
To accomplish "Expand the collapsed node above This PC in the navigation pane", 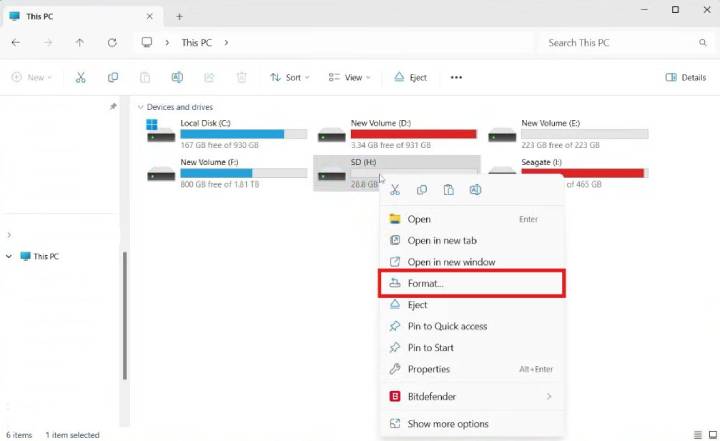I will (x=9, y=235).
